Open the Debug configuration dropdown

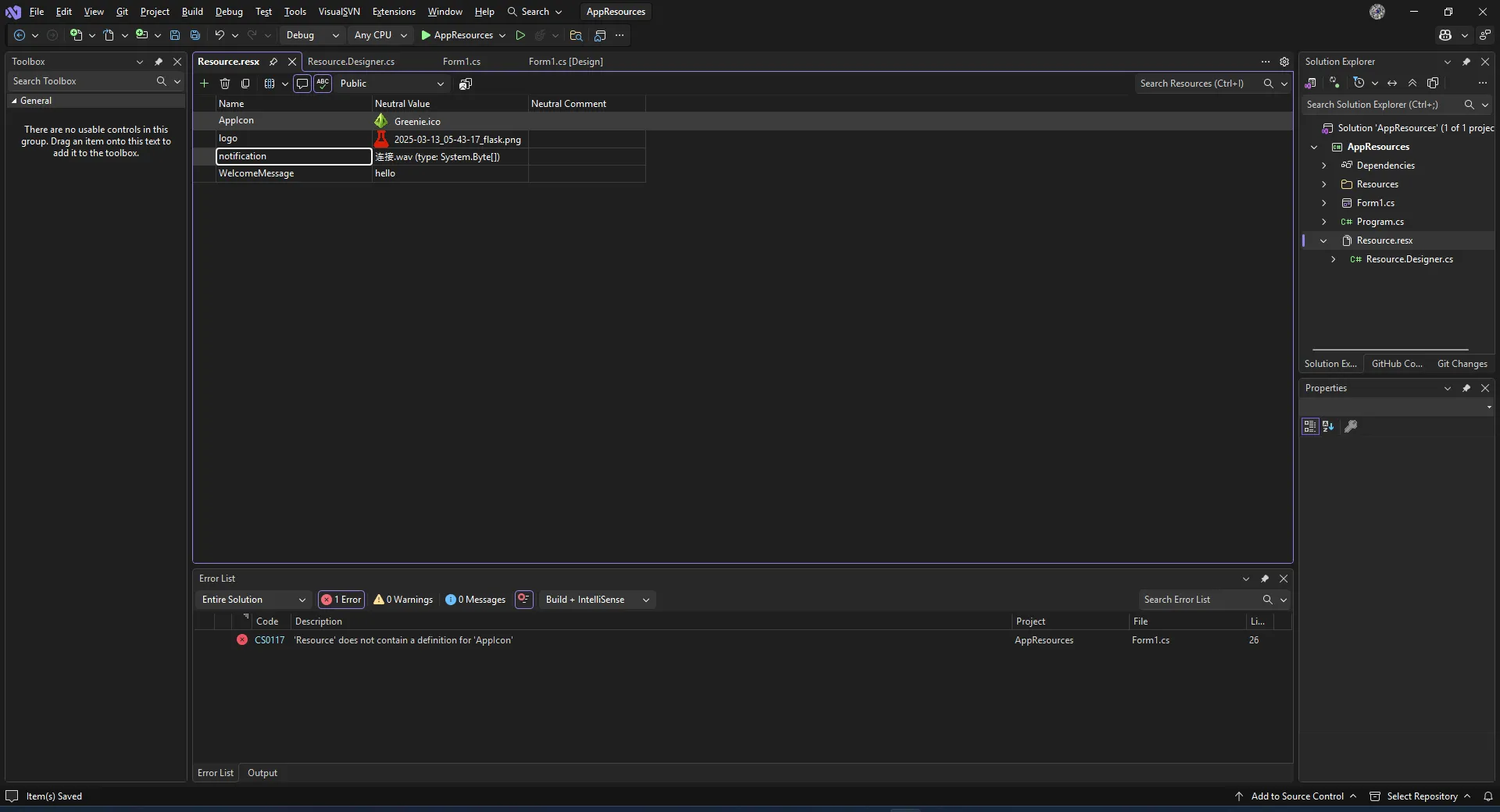point(311,35)
